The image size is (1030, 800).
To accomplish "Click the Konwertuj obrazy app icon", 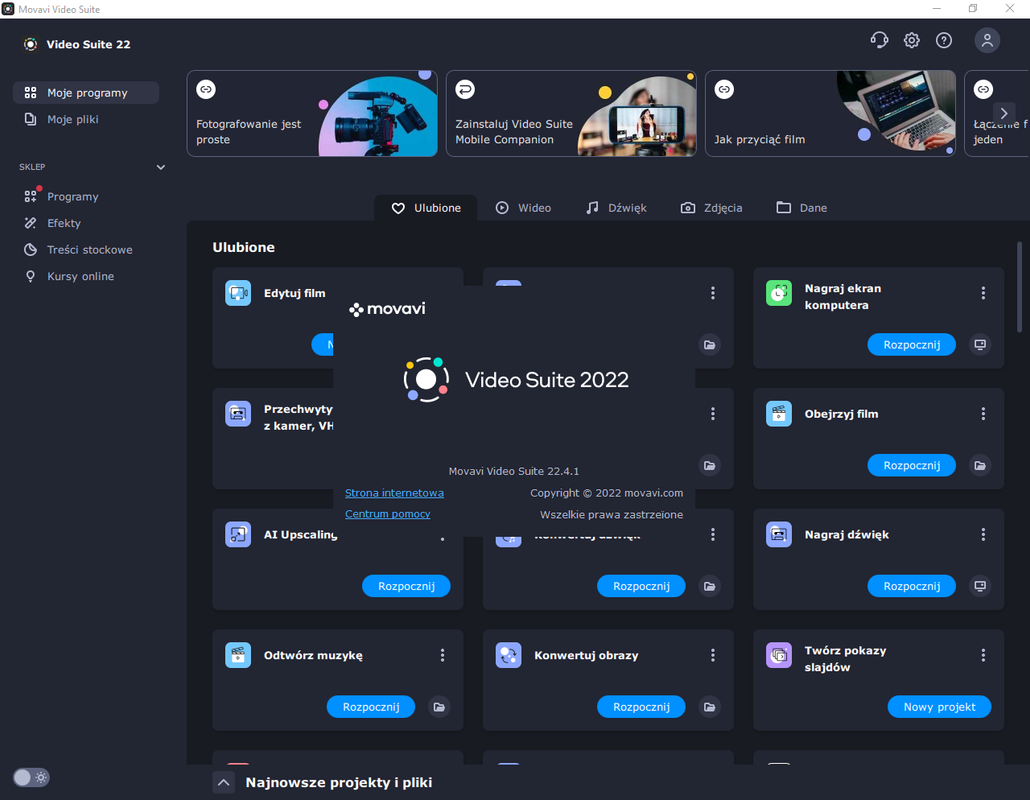I will (x=508, y=655).
